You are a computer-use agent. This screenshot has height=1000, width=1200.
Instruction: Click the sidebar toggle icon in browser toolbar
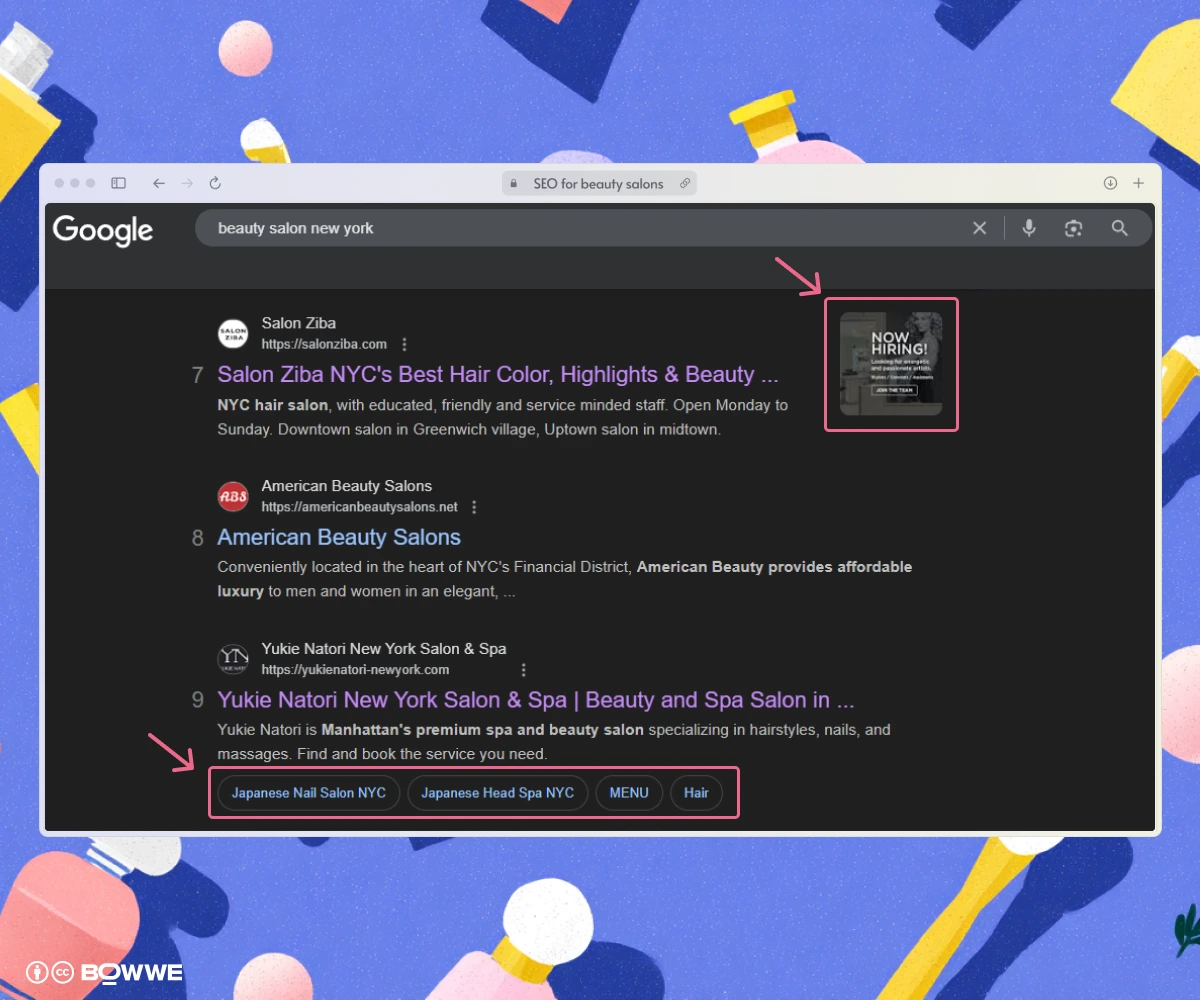point(118,183)
